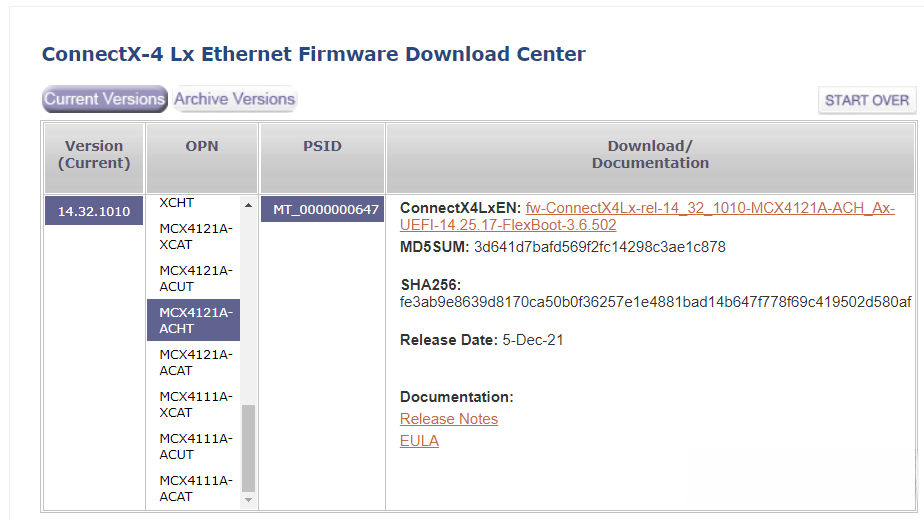
Task: Click the OPN list scrollbar thumb
Action: coord(249,448)
